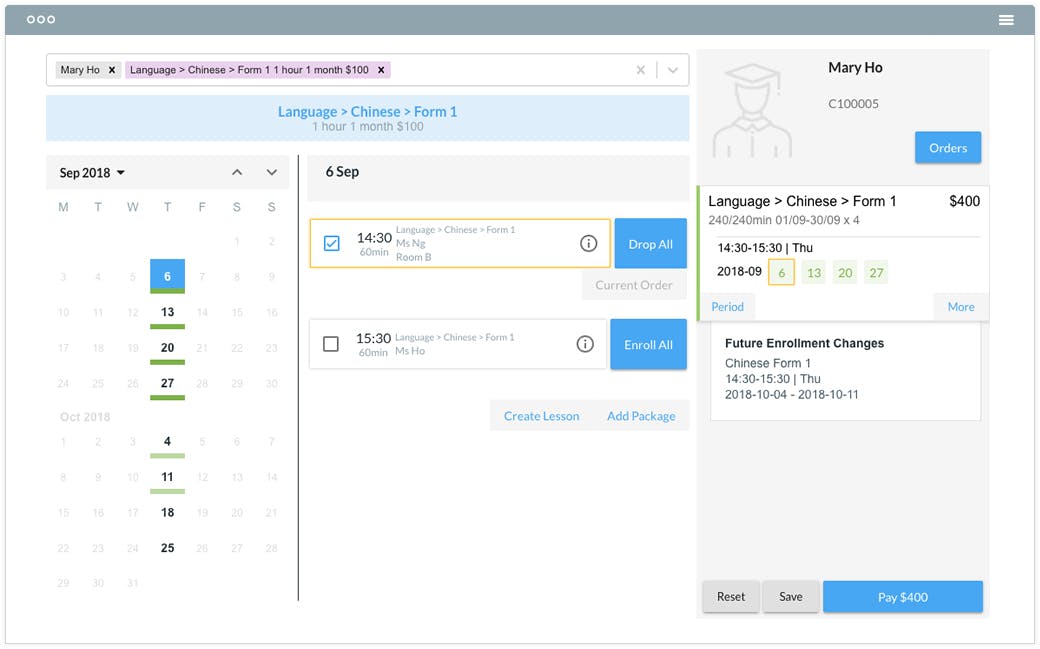Switch to the Period tab
1040x649 pixels.
coord(727,306)
